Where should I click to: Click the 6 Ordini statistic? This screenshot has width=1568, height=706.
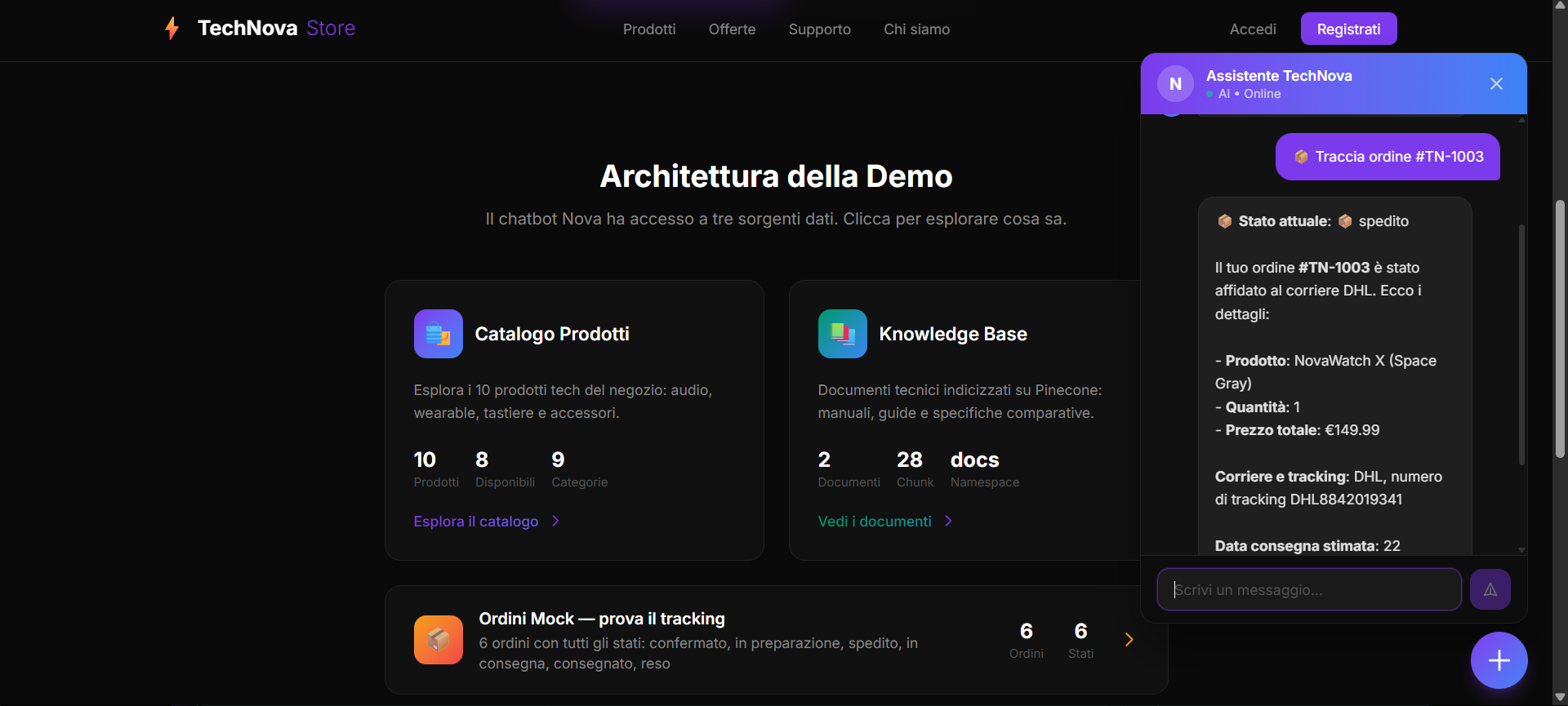point(1027,640)
